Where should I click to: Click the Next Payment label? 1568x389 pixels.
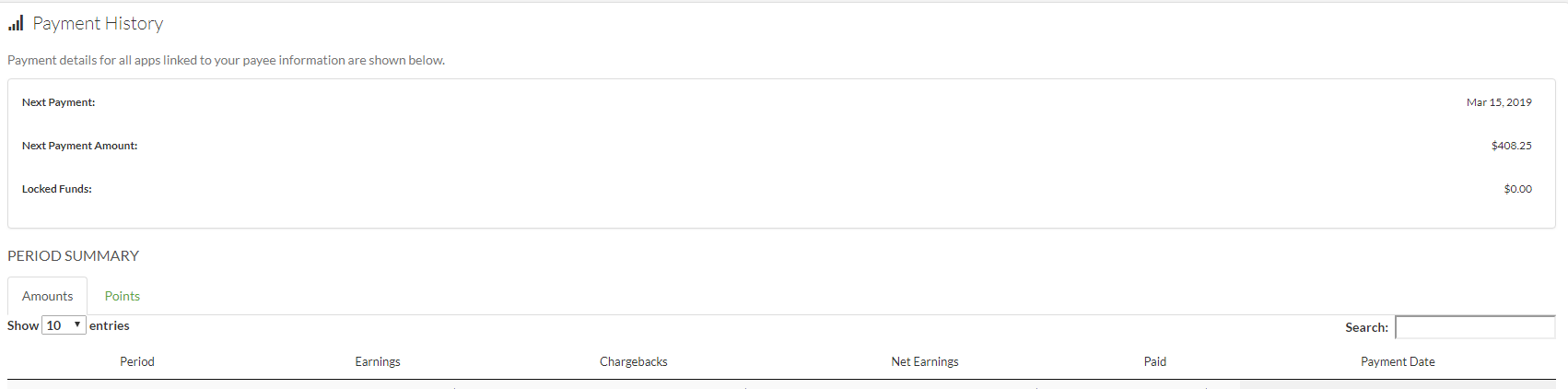click(59, 102)
